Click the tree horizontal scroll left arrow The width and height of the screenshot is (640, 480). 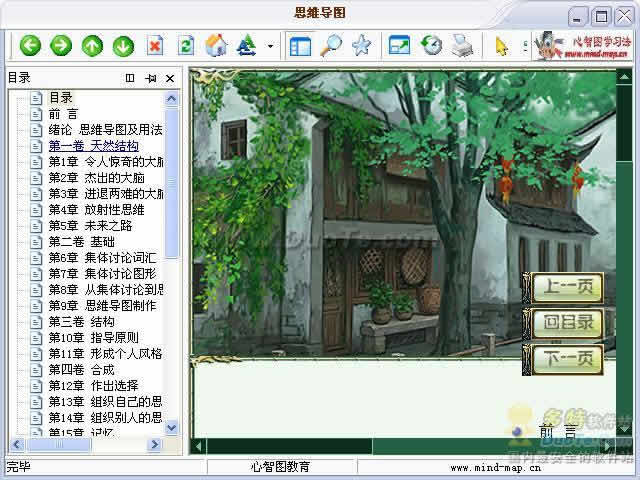pos(17,444)
